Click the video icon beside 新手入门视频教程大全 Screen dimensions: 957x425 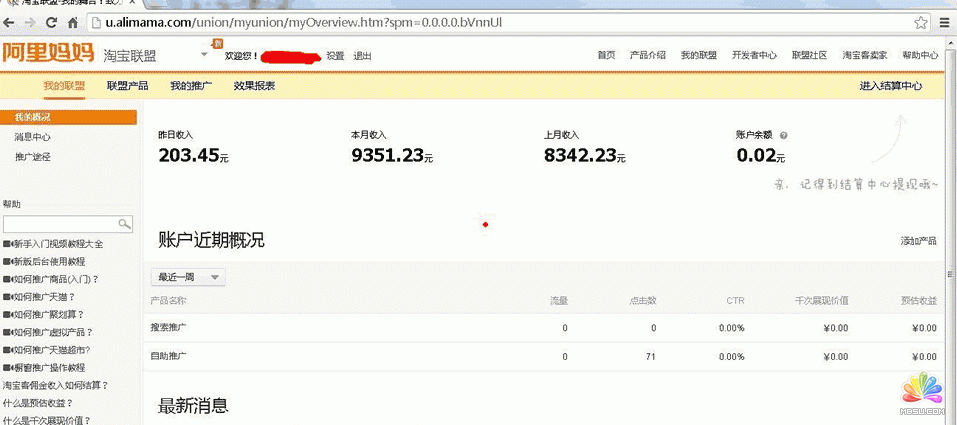7,244
